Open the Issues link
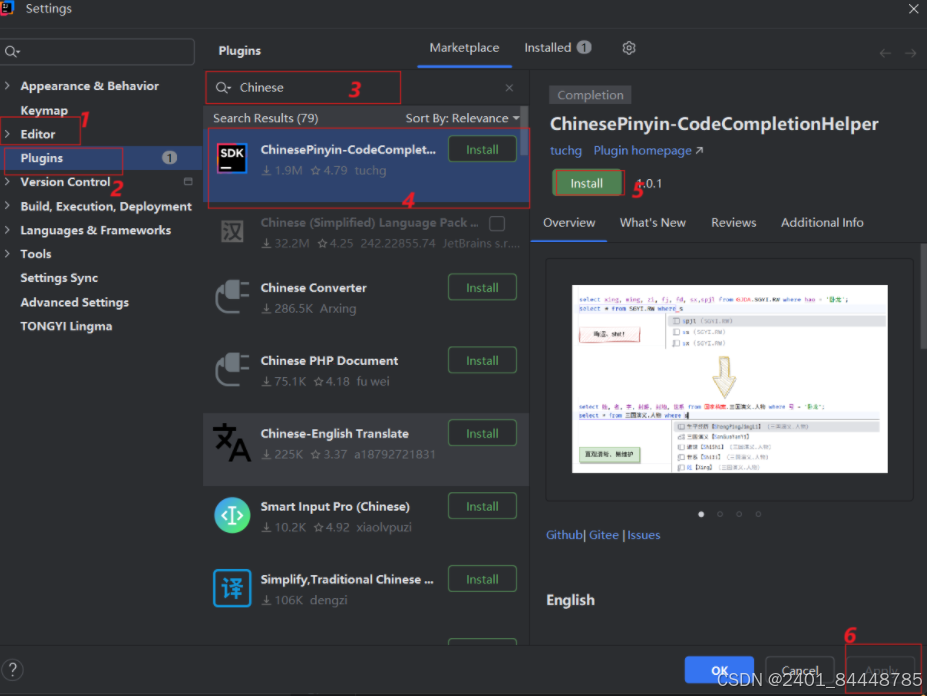Image resolution: width=927 pixels, height=696 pixels. pos(644,535)
